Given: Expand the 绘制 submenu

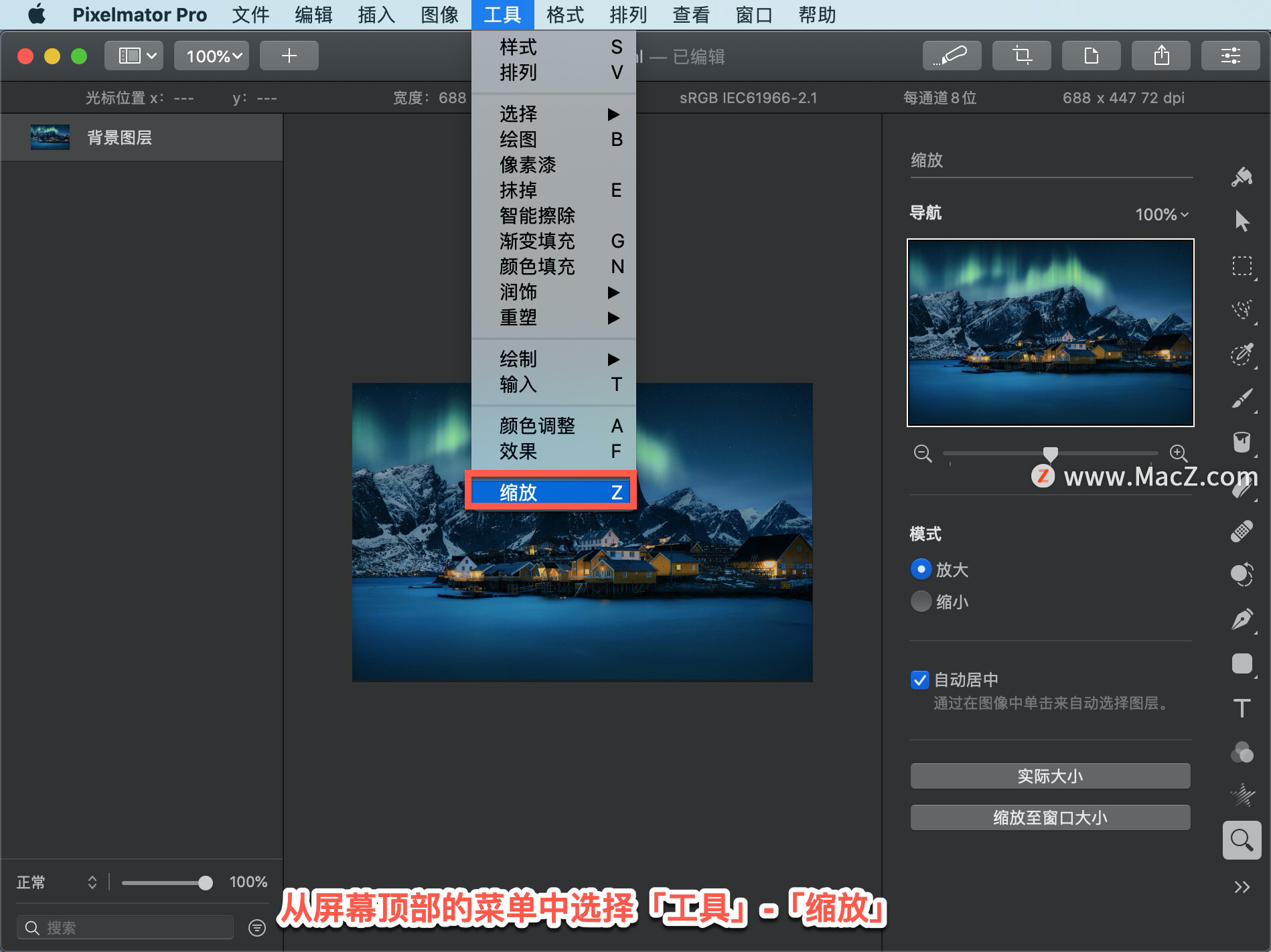Looking at the screenshot, I should (554, 359).
